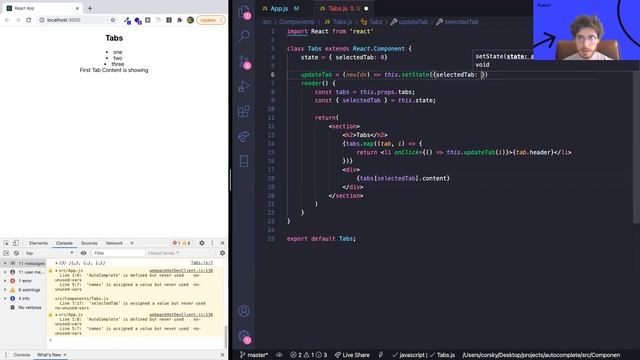Open the Tabs.js:7 source link in console
Viewport: 640px width, 360px height.
[x=202, y=263]
